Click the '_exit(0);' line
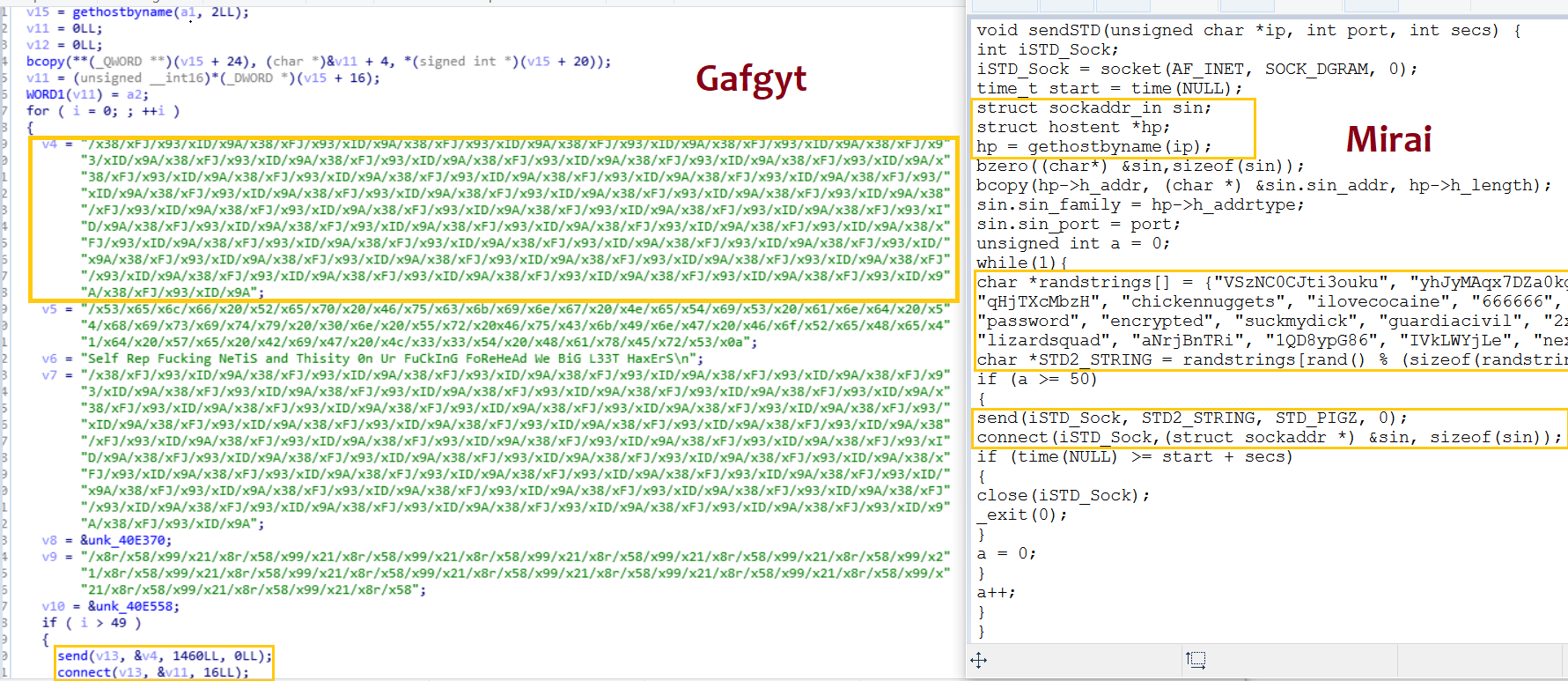 [1022, 514]
